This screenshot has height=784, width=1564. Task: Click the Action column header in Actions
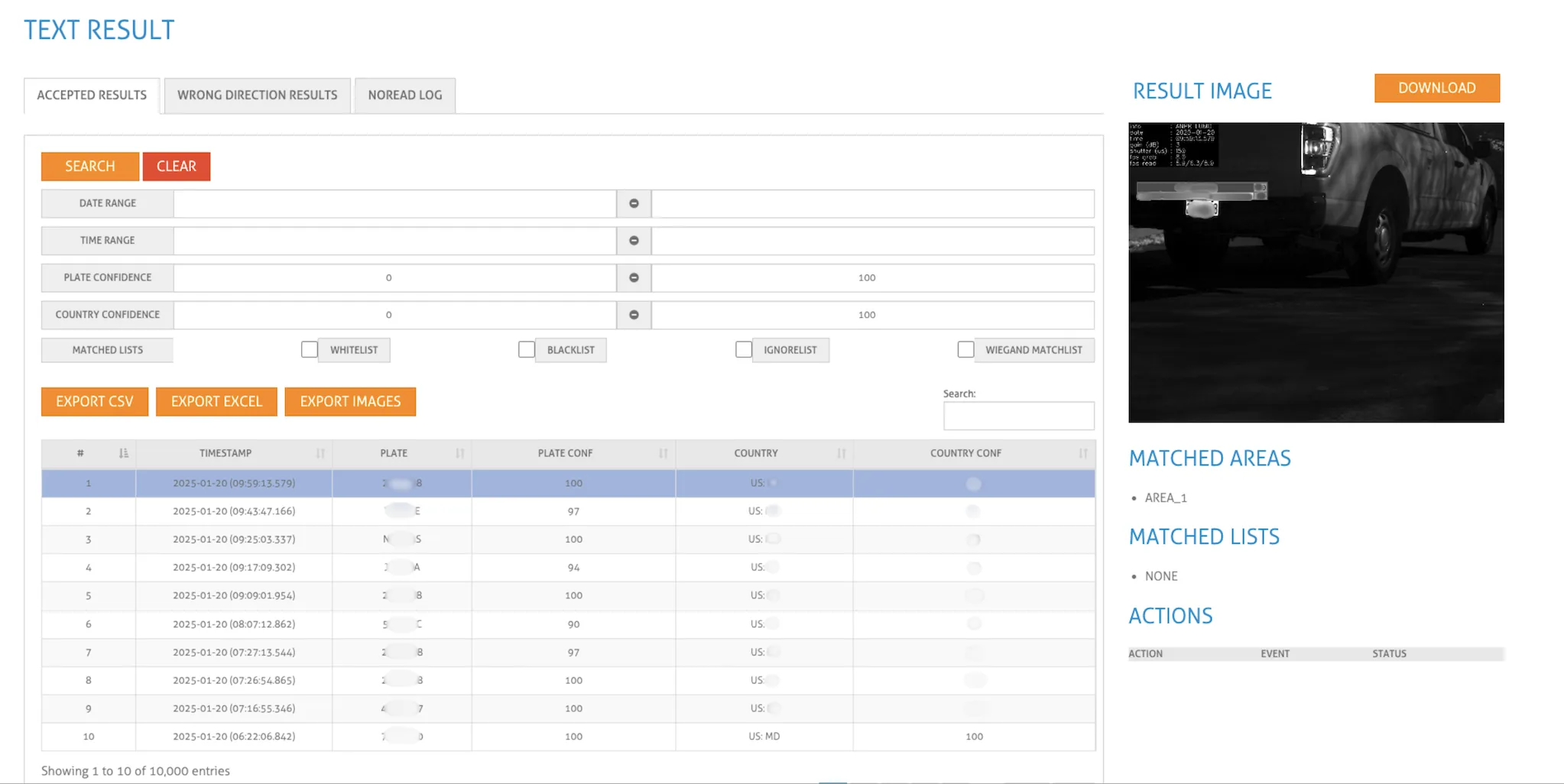tap(1146, 654)
